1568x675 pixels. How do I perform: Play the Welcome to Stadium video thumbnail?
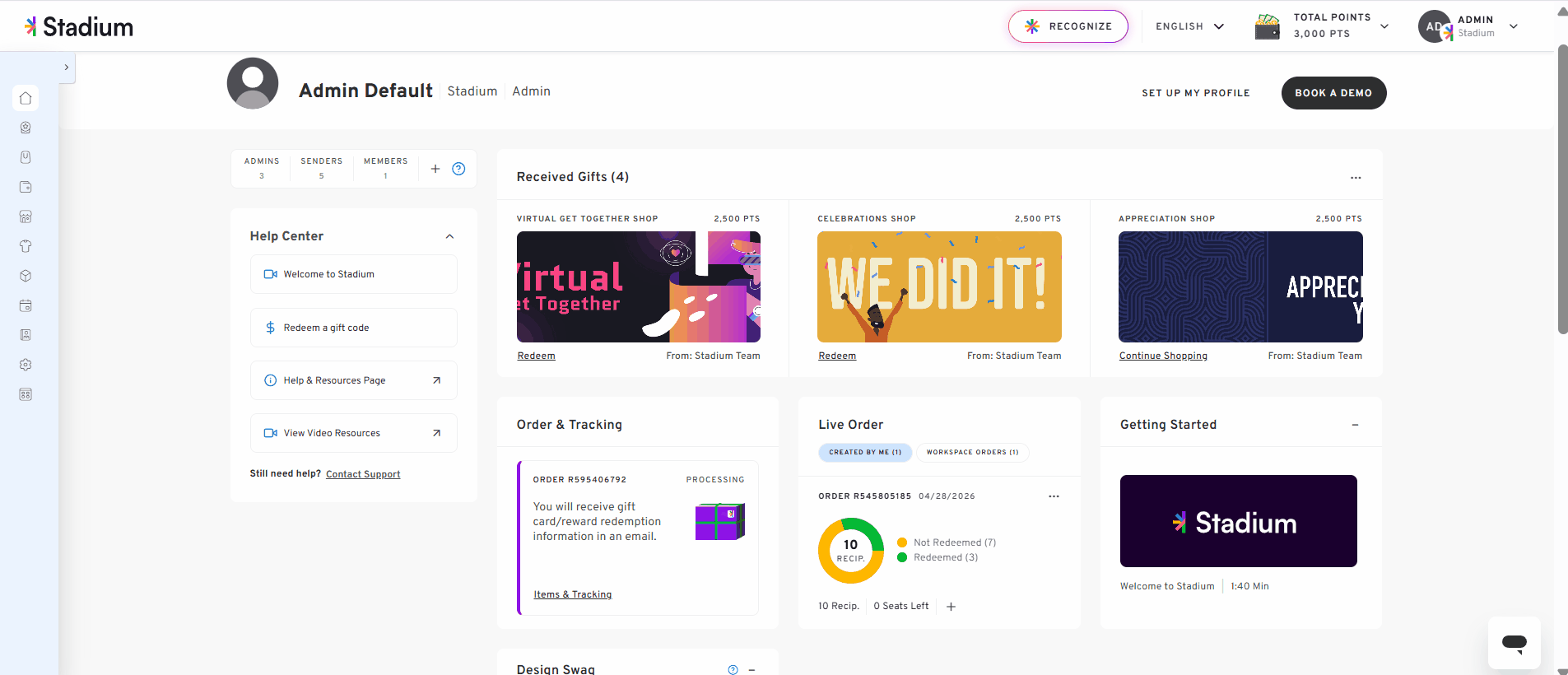tap(1239, 521)
